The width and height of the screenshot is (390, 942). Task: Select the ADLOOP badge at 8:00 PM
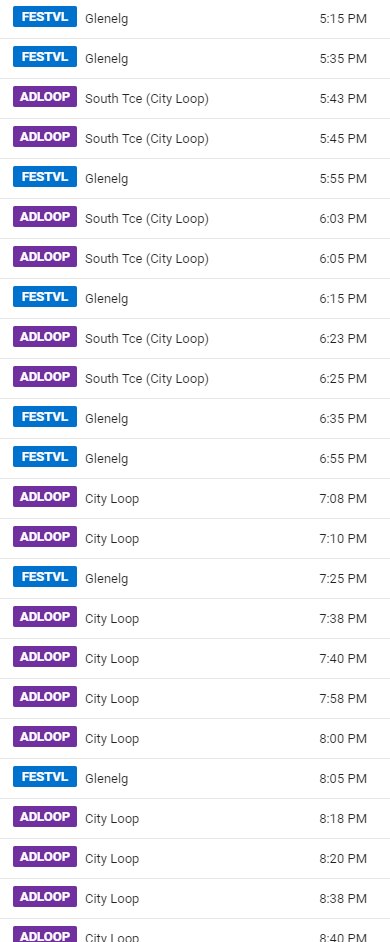45,737
